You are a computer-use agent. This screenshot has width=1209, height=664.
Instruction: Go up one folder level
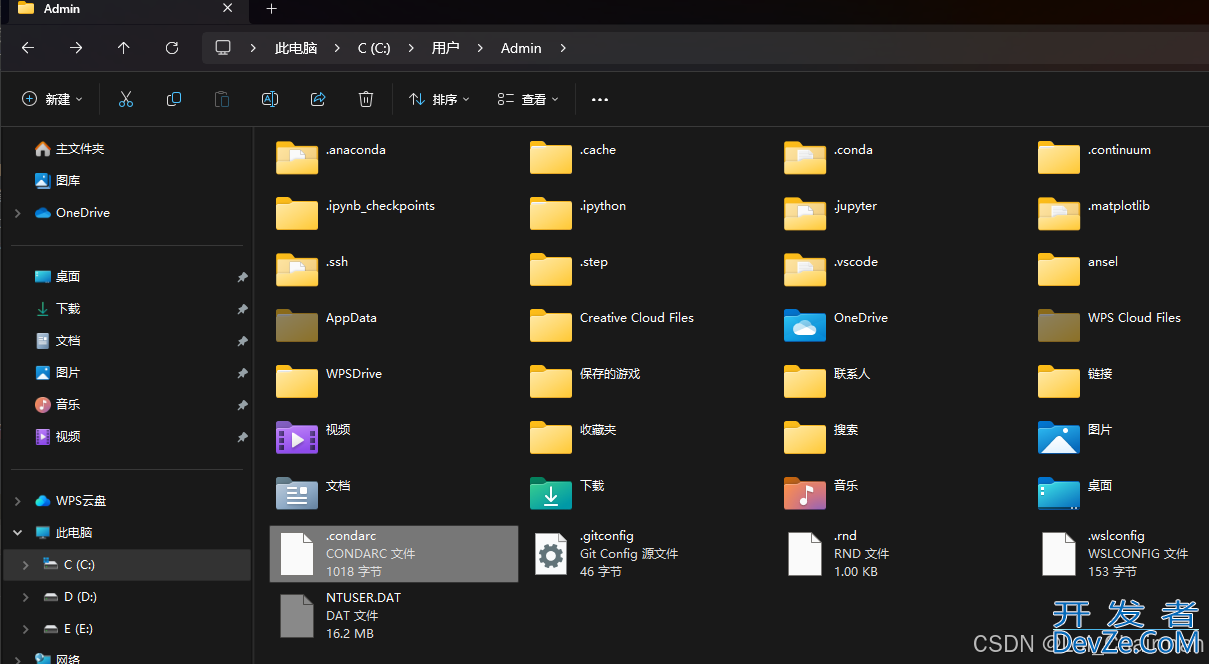(124, 48)
